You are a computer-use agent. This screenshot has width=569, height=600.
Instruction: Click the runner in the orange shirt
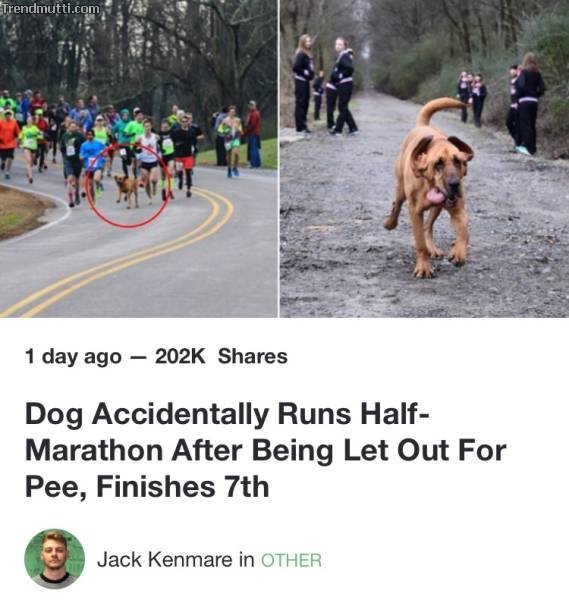(x=8, y=144)
